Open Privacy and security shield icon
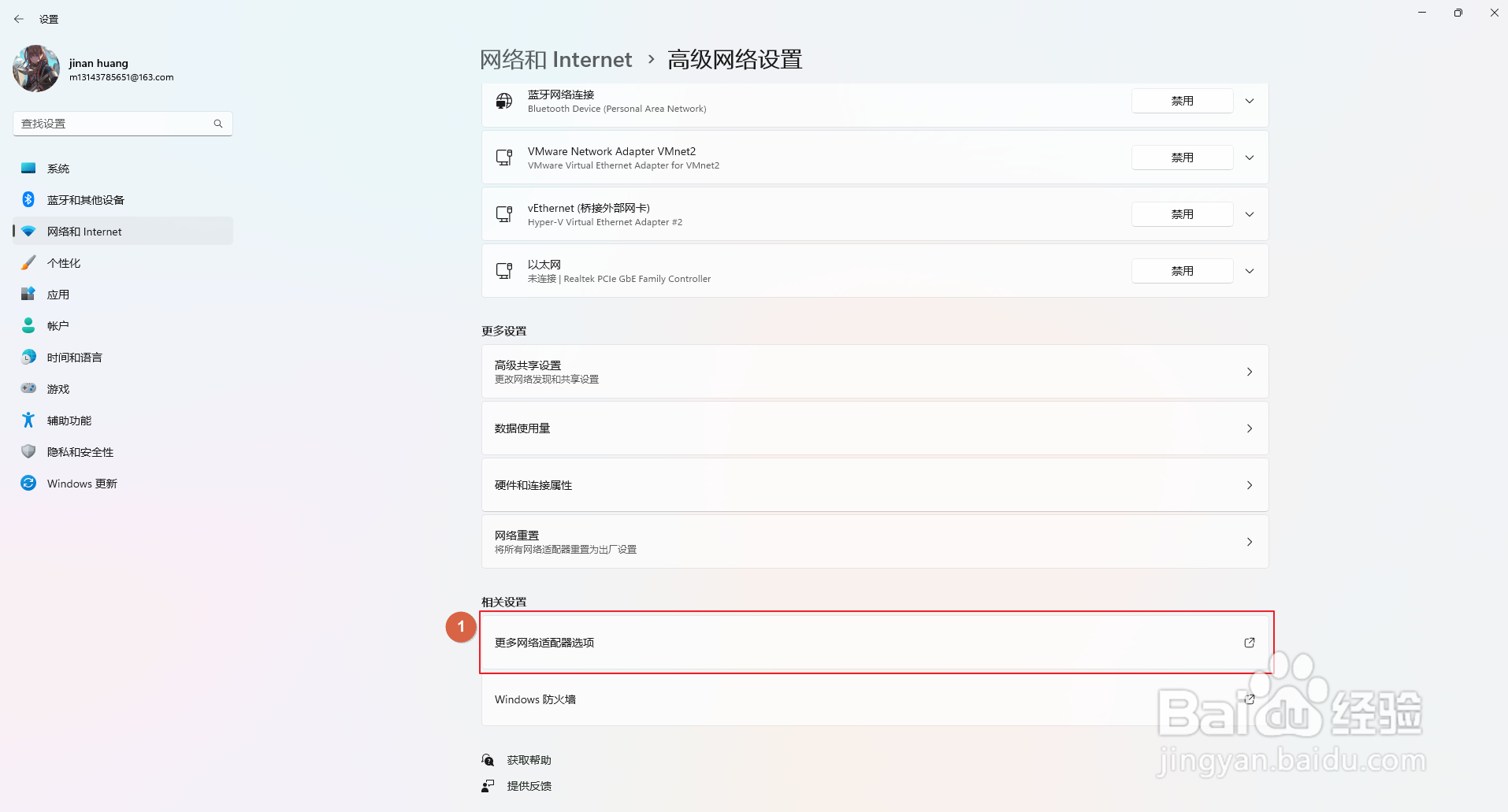Image resolution: width=1508 pixels, height=812 pixels. point(28,452)
